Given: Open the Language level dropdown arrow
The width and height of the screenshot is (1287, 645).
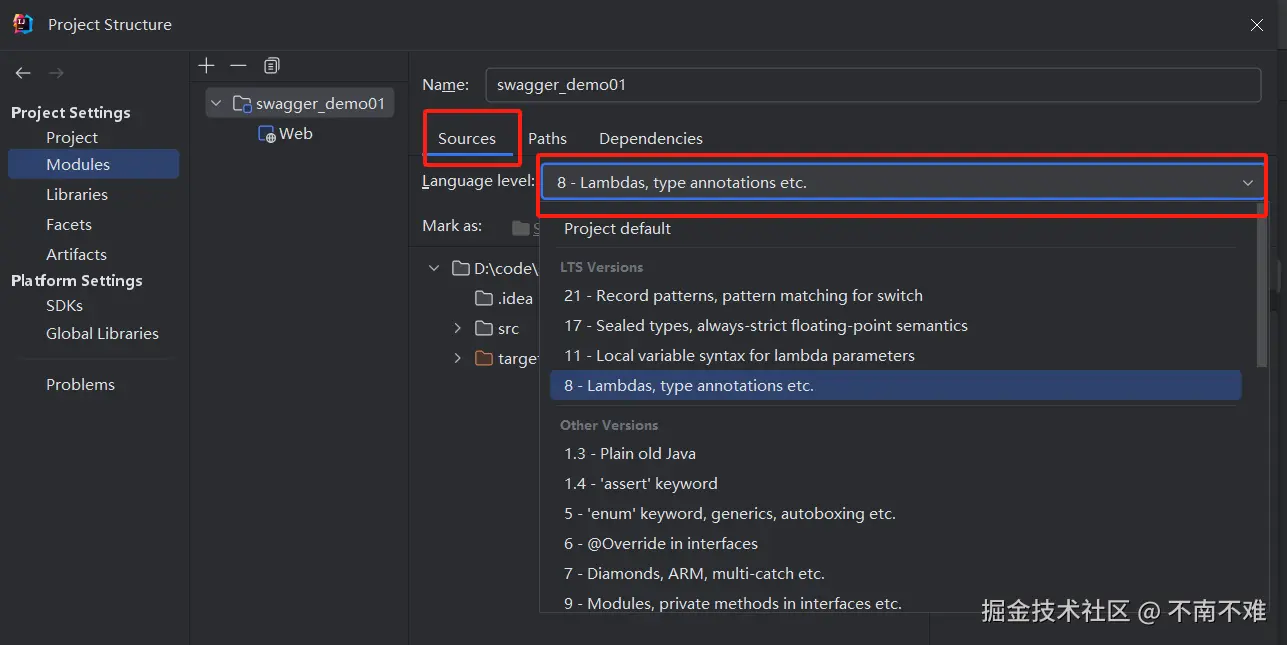Looking at the screenshot, I should [1247, 183].
